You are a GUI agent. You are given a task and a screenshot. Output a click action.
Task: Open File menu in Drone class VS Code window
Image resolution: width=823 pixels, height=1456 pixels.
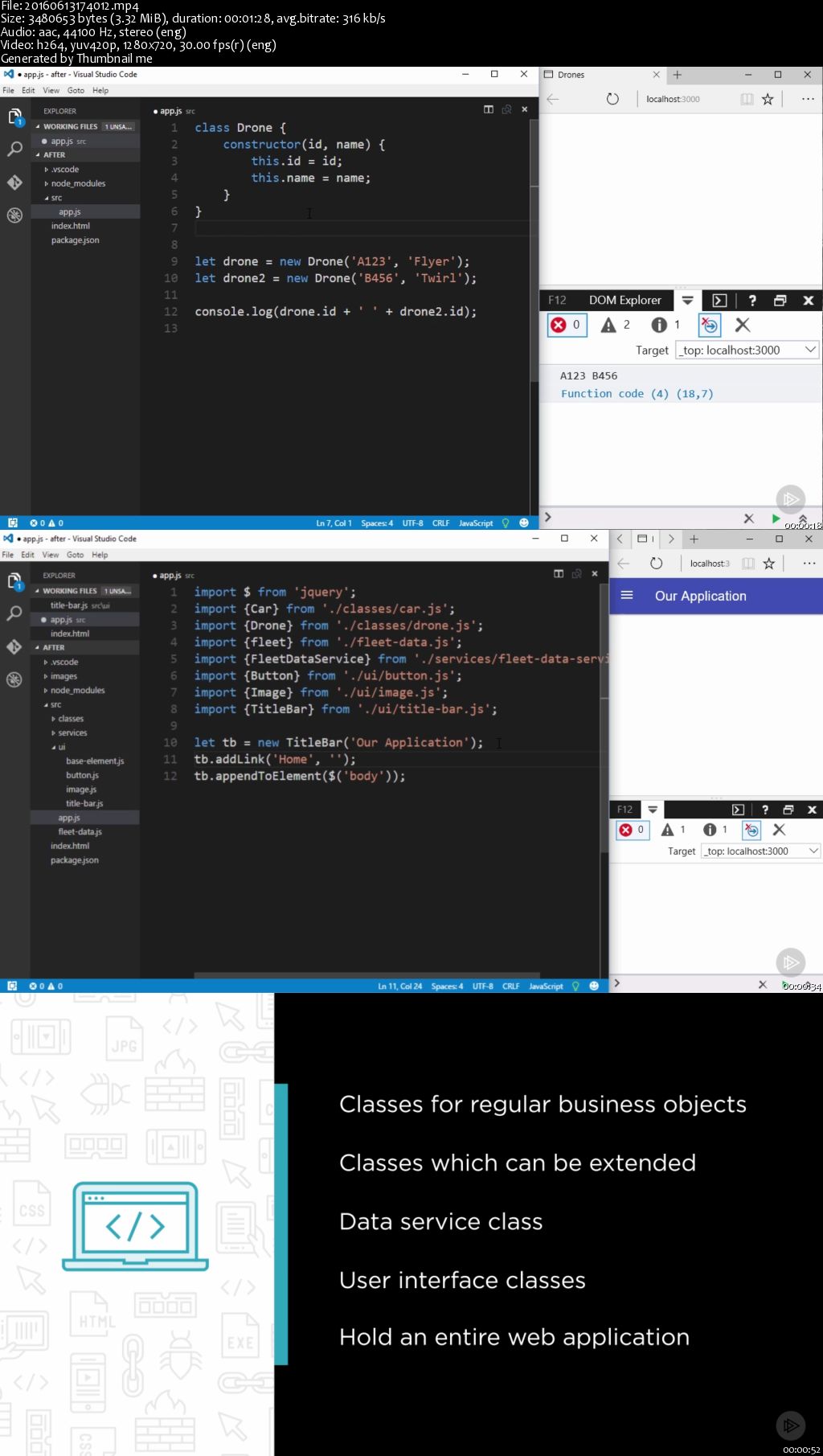[8, 90]
